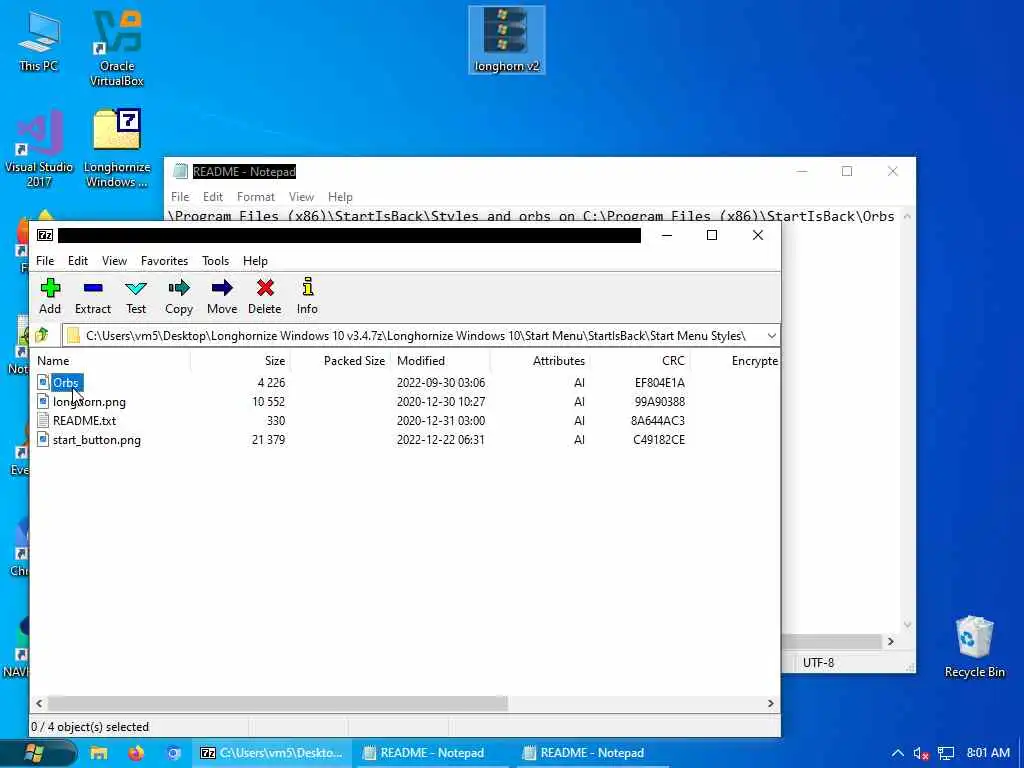Click the size value 21 379
The image size is (1024, 768).
[x=268, y=440]
